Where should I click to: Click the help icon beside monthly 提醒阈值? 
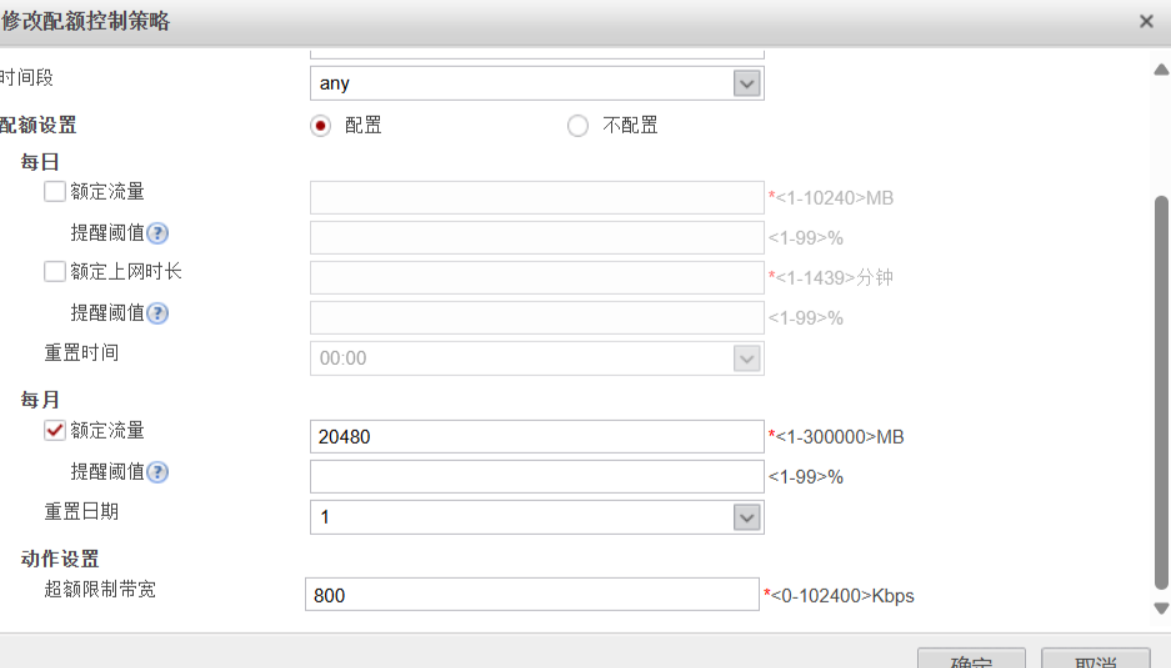158,472
